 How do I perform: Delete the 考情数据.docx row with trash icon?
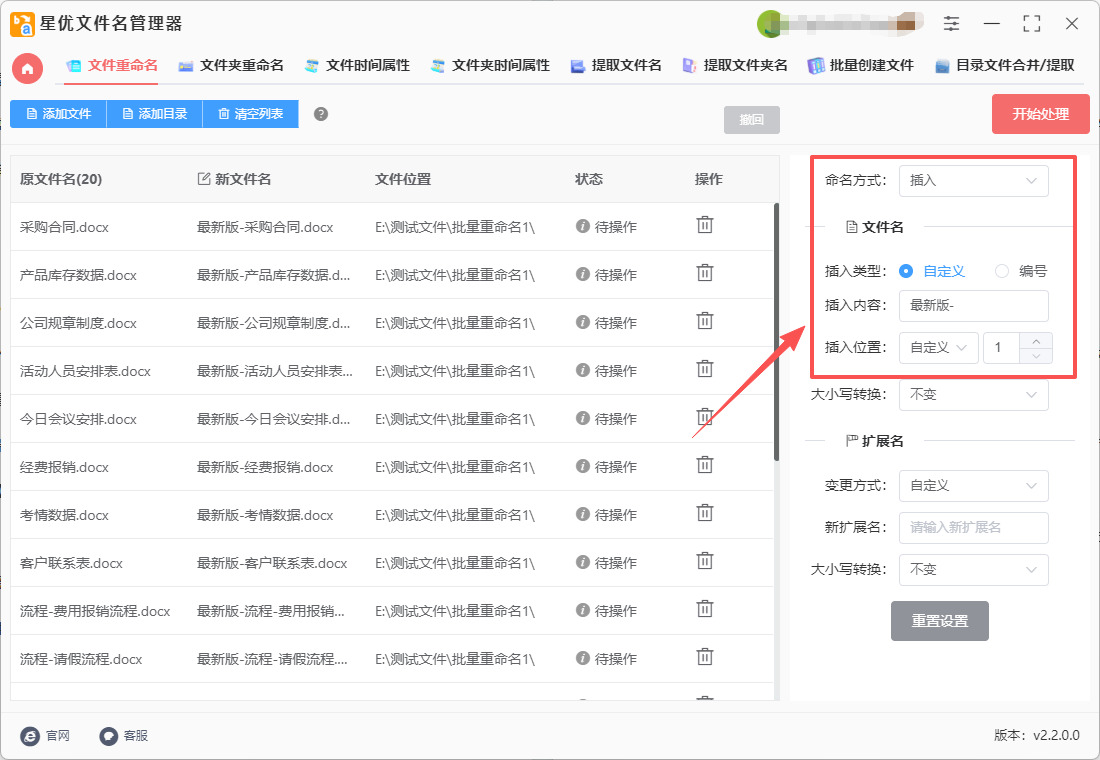coord(704,514)
